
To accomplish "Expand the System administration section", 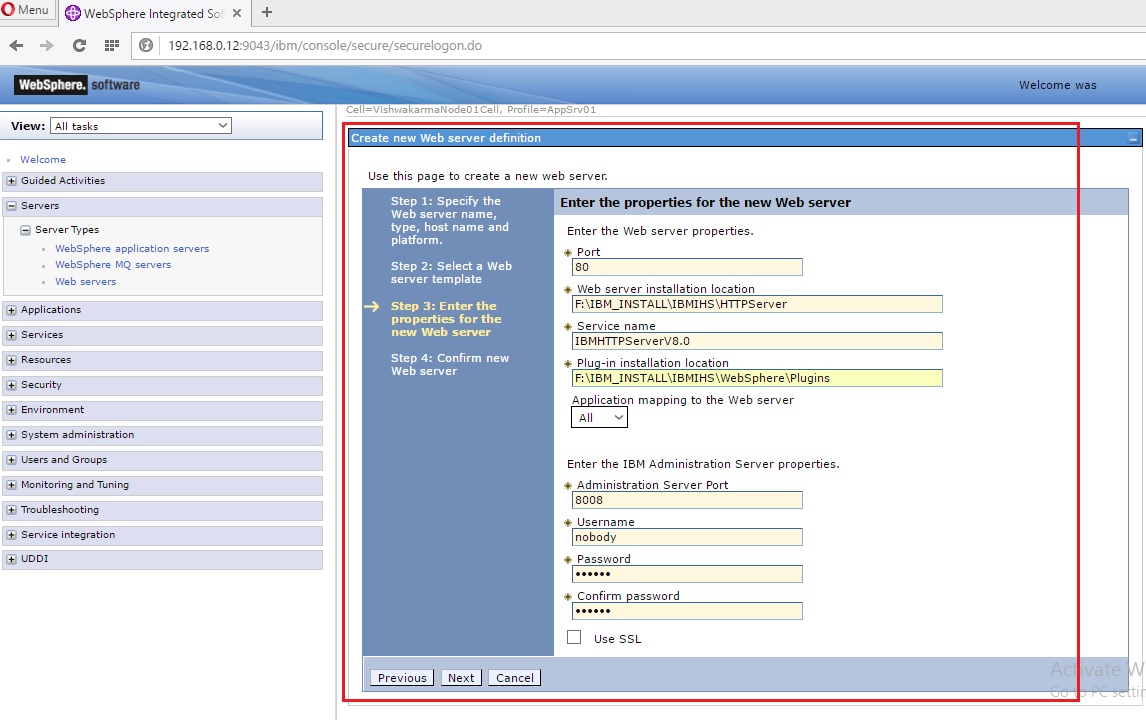I will coord(10,435).
